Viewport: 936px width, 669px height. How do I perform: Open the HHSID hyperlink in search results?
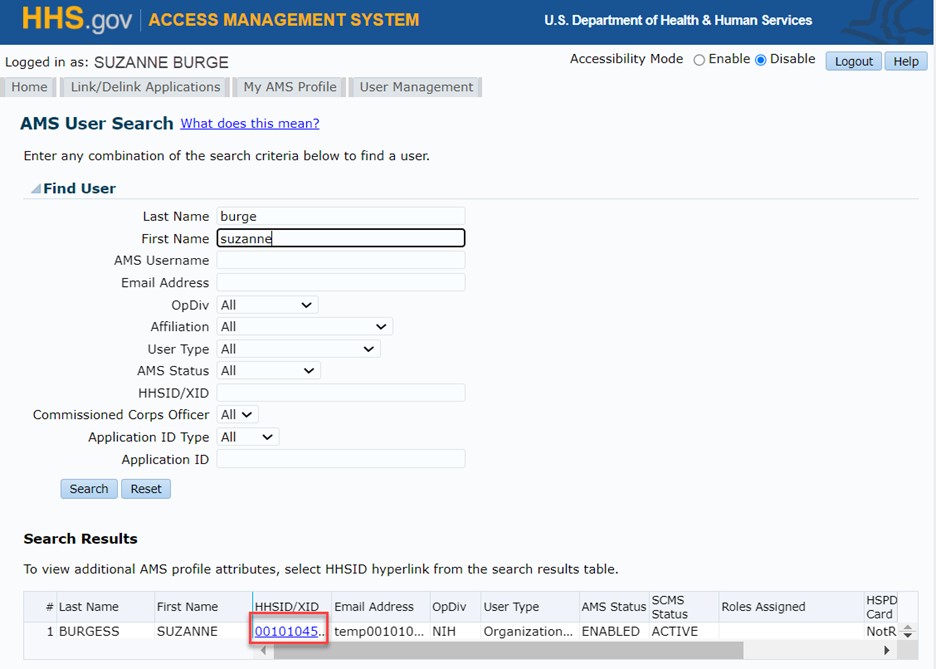coord(289,632)
